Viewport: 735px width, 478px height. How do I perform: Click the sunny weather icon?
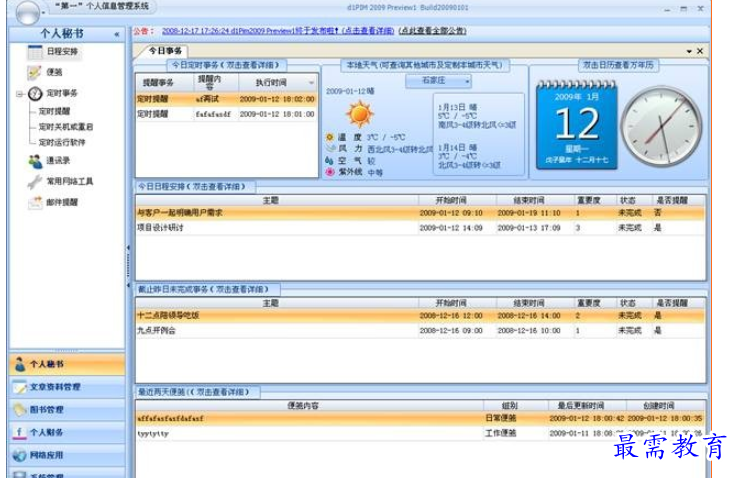360,114
